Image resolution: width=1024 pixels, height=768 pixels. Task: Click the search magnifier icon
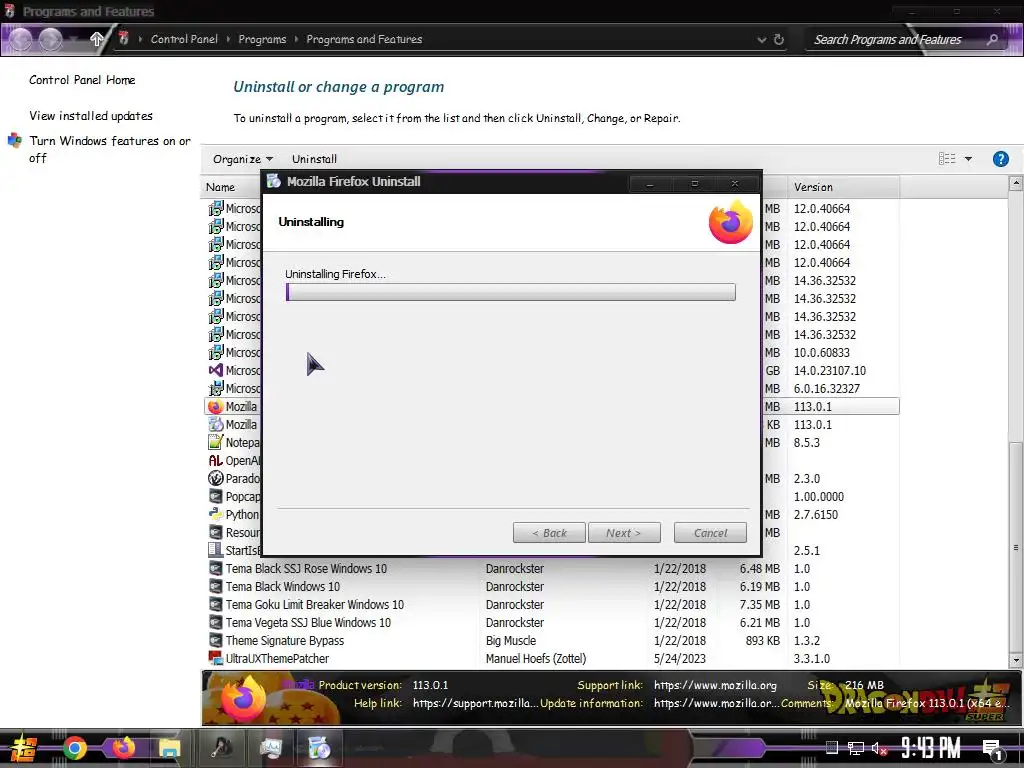coord(992,40)
